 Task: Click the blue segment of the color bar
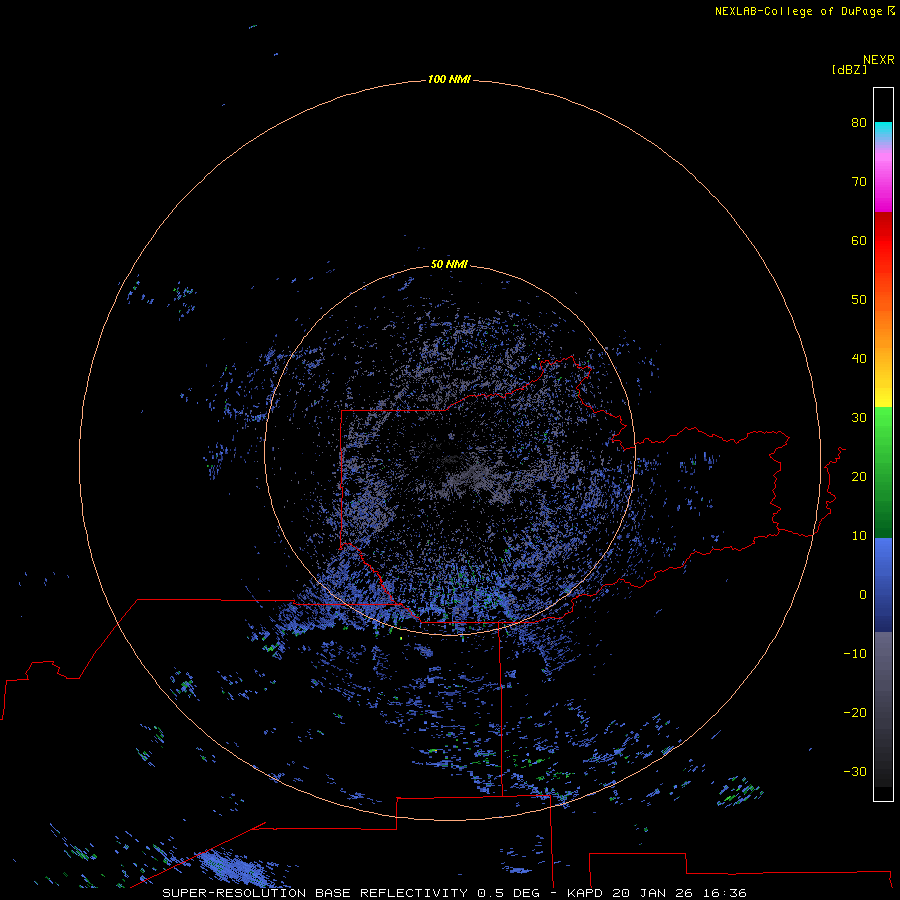point(883,585)
